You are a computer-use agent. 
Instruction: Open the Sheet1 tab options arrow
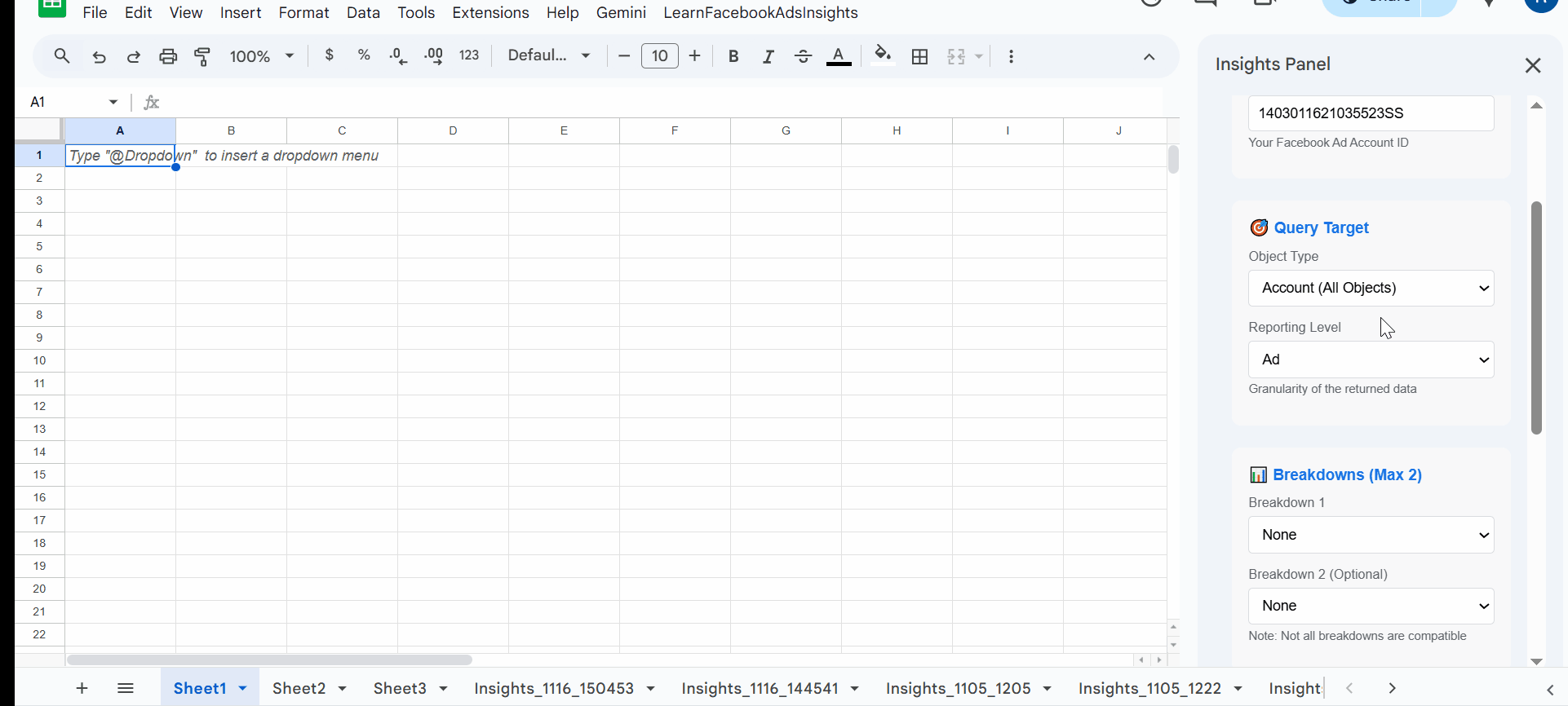point(243,689)
